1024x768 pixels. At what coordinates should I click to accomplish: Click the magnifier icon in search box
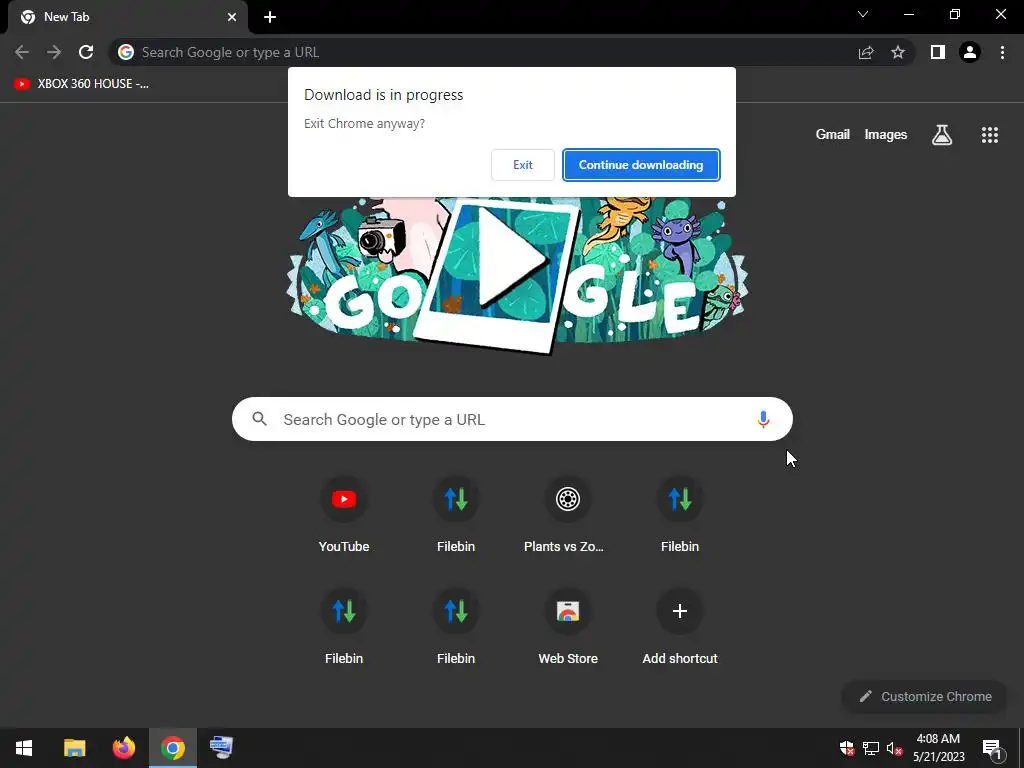259,419
